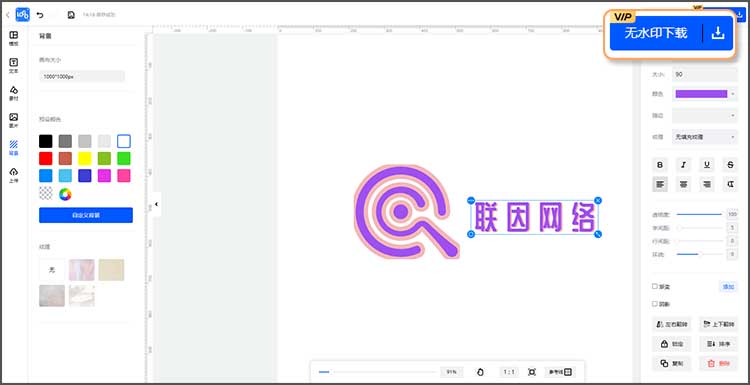Pick the white background swatch
Image resolution: width=750 pixels, height=385 pixels.
(124, 141)
